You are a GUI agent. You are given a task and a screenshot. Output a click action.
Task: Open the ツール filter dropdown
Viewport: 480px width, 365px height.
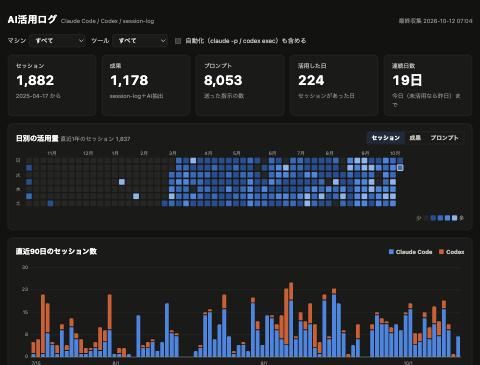point(140,41)
